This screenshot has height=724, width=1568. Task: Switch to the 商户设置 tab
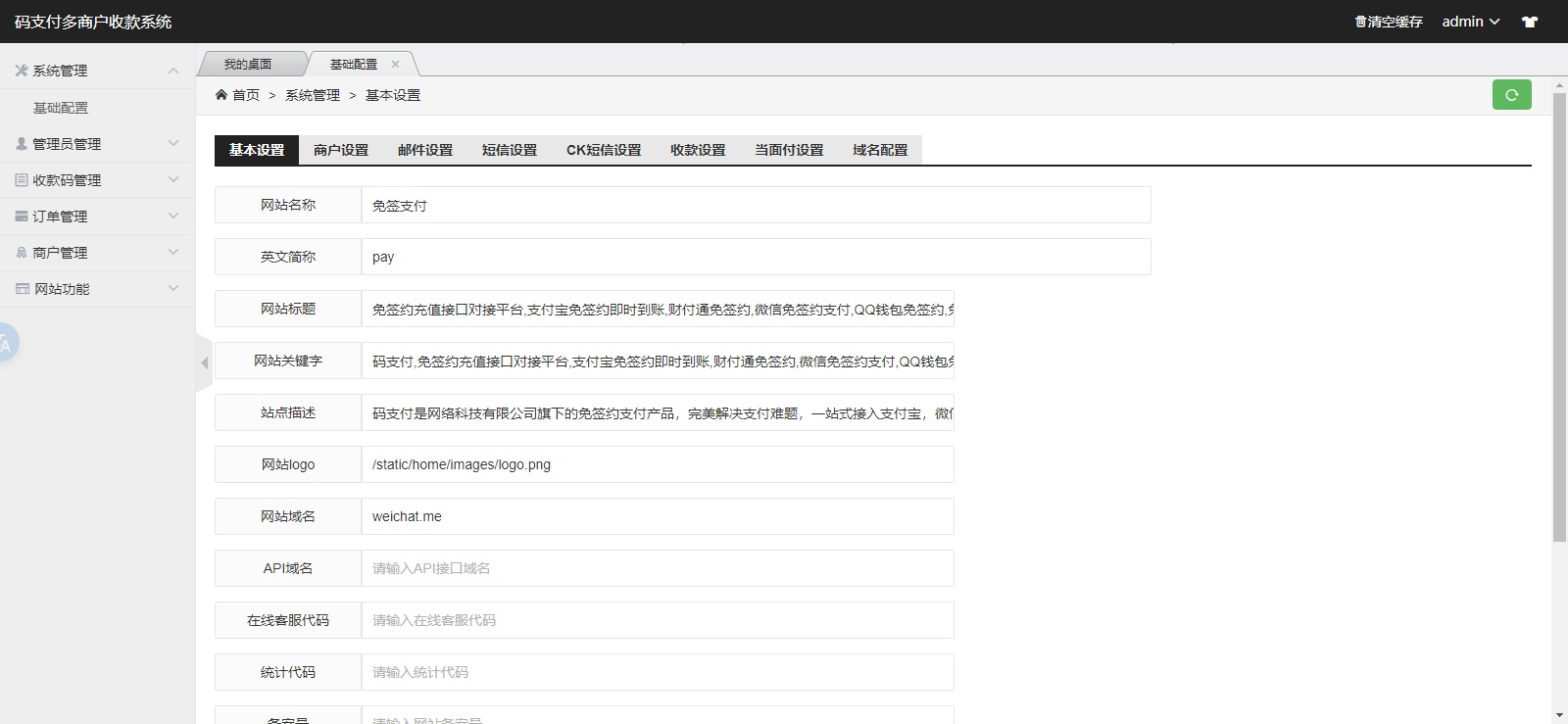[341, 150]
